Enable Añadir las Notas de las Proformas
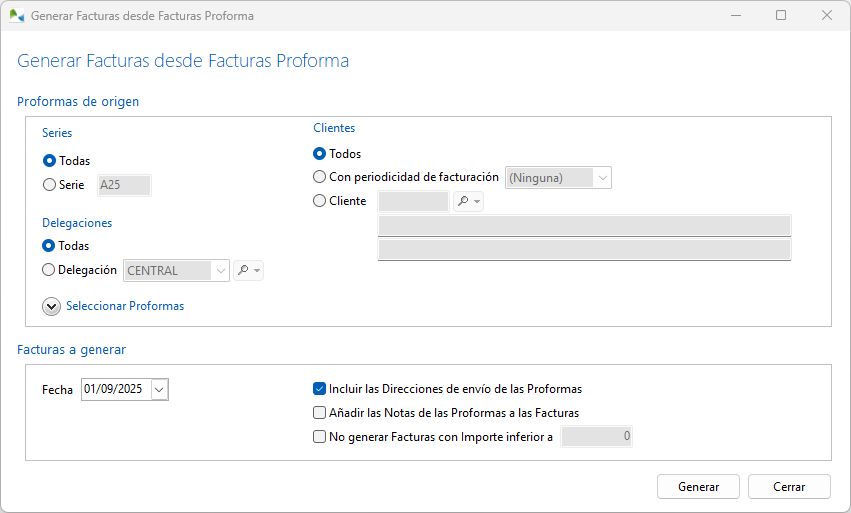This screenshot has height=513, width=851. pyautogui.click(x=320, y=412)
